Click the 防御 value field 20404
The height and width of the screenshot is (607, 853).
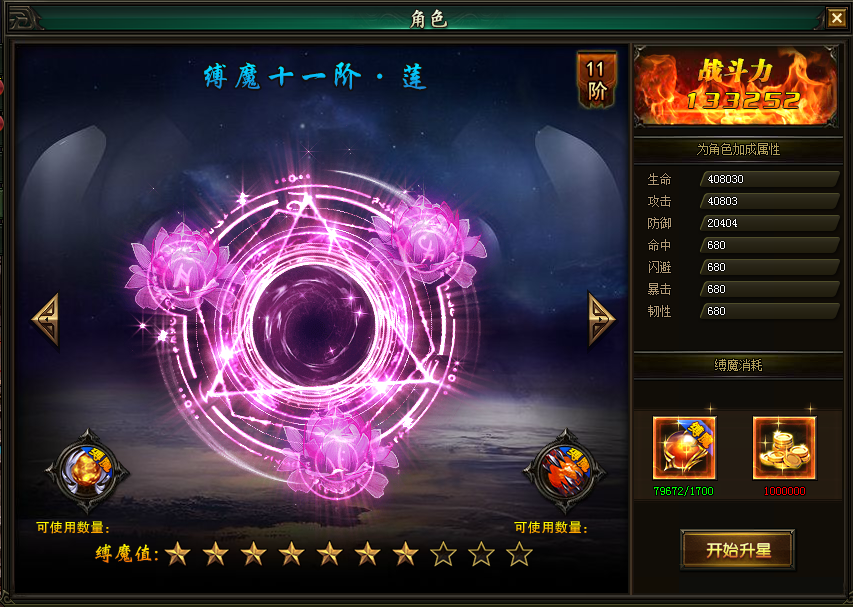pos(770,223)
